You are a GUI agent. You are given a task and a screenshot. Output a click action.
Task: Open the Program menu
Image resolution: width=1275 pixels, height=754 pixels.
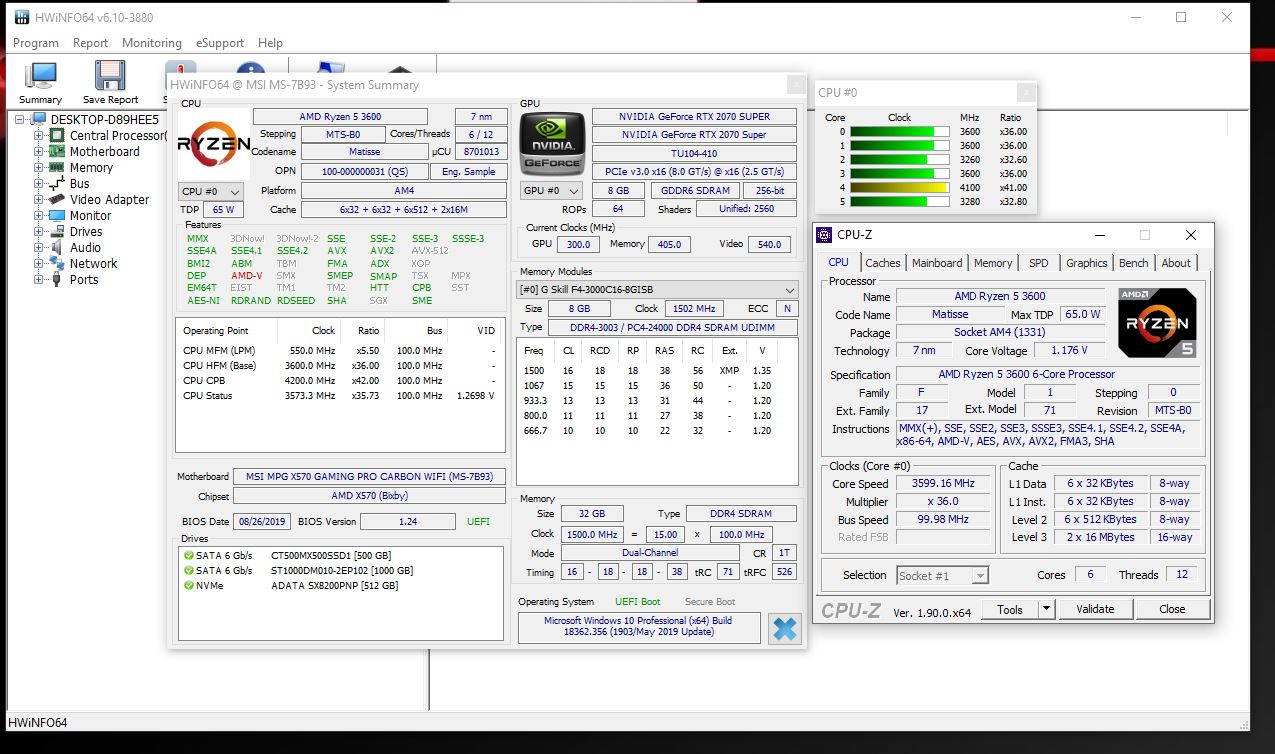click(x=36, y=43)
